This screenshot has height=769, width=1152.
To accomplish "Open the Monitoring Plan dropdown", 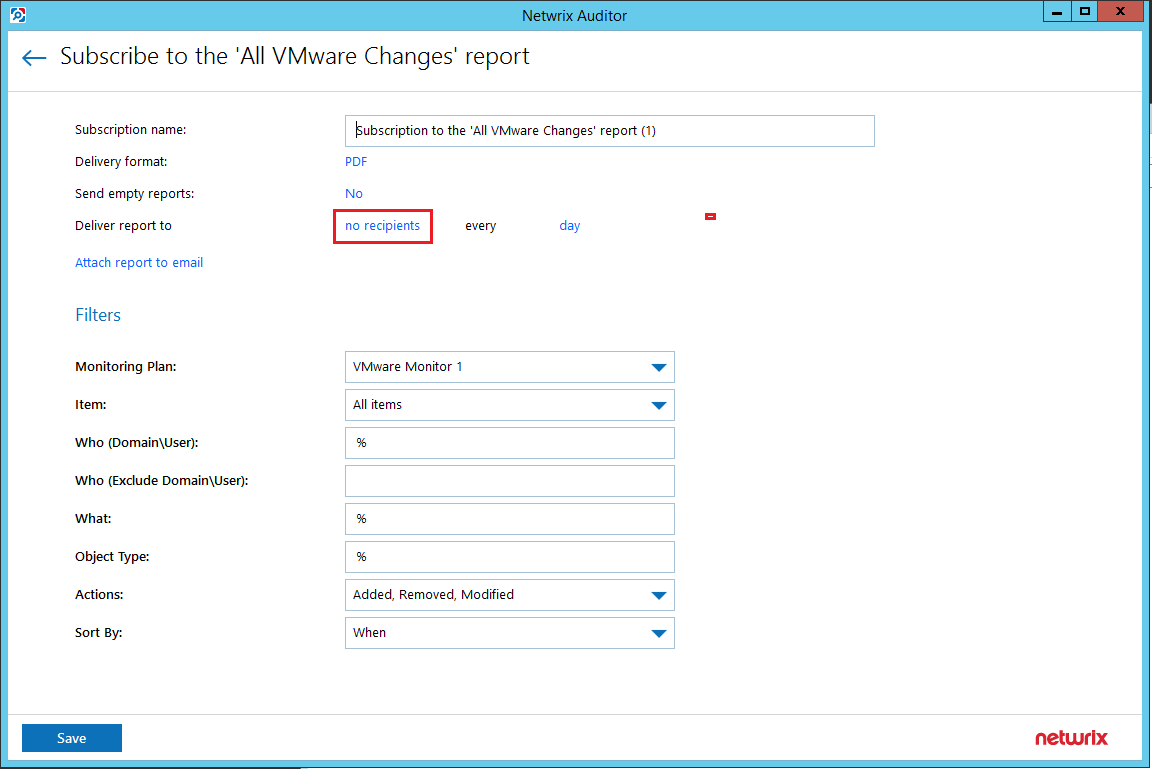I will click(509, 367).
